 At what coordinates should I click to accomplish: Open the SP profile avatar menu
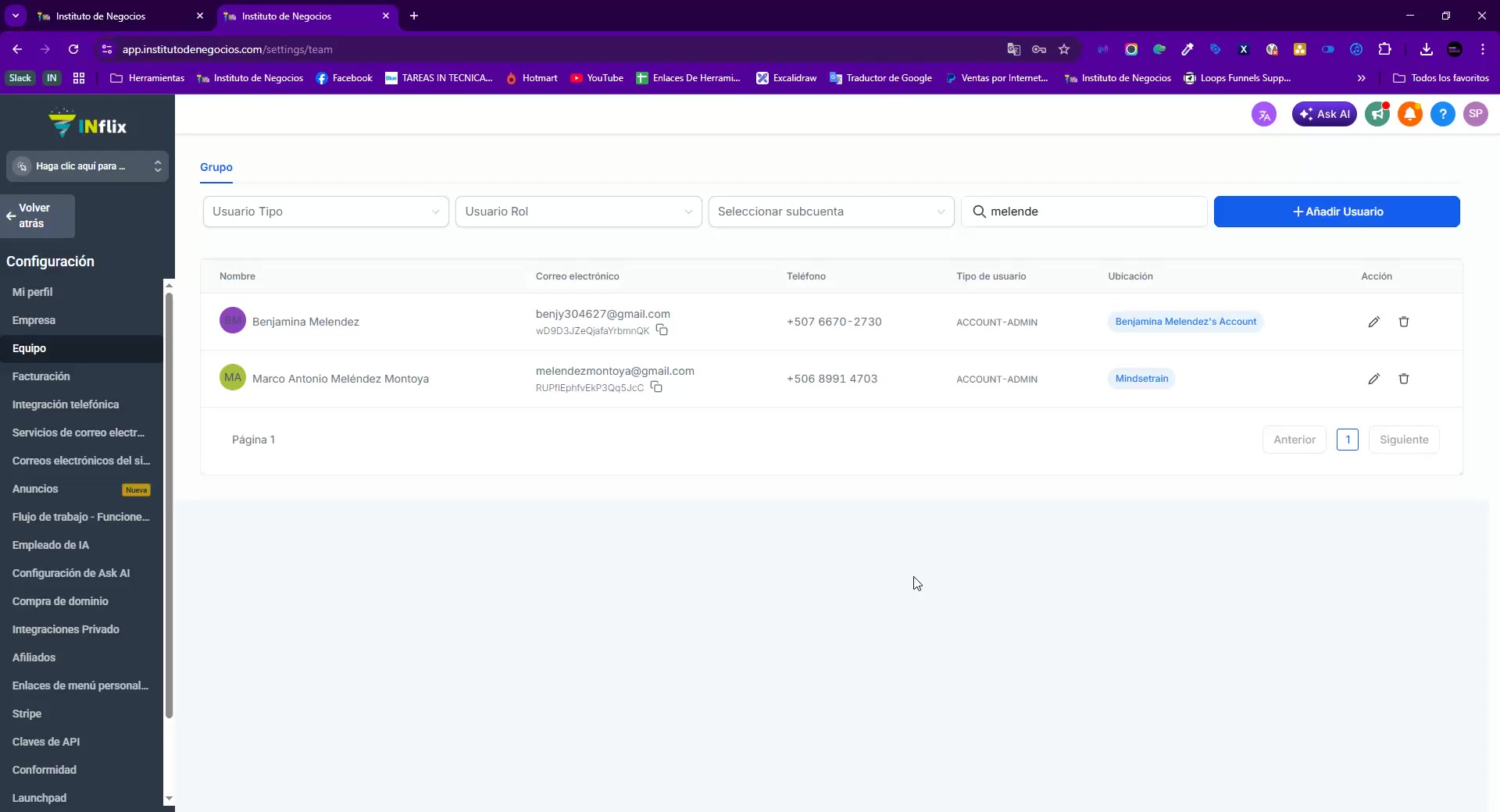1476,114
